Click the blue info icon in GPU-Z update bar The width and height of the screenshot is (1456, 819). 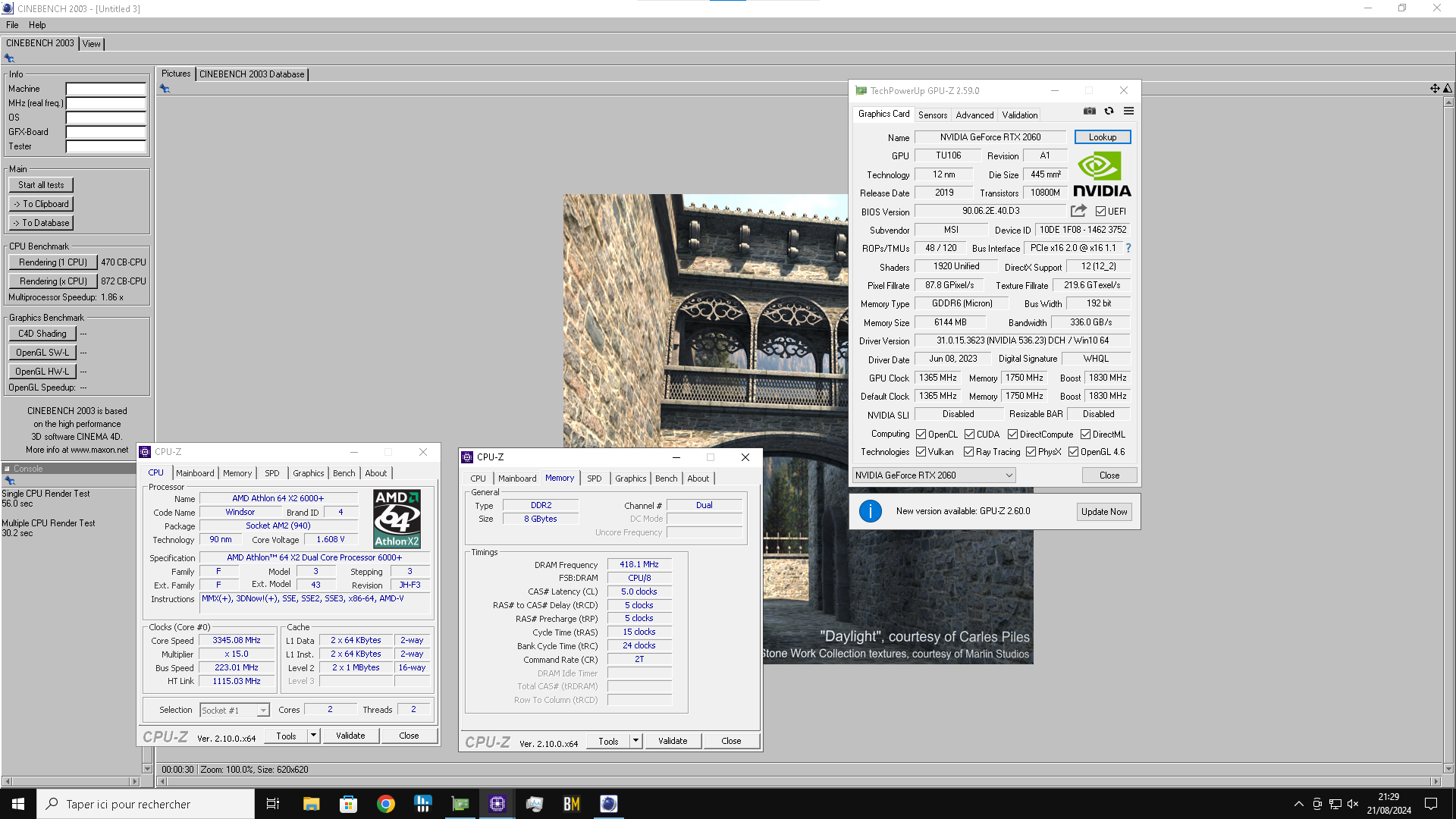pos(871,511)
